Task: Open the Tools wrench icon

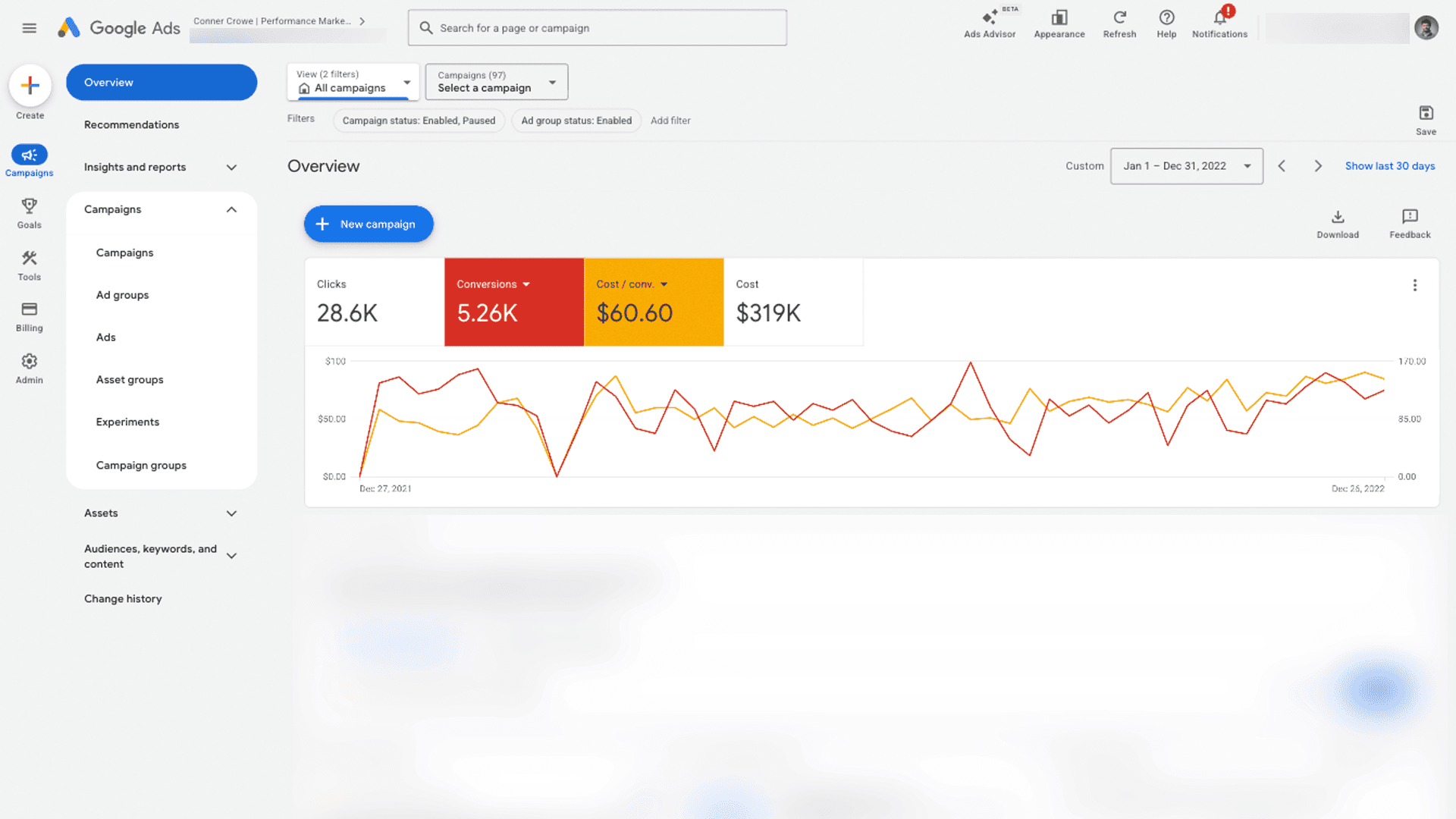Action: [x=29, y=259]
